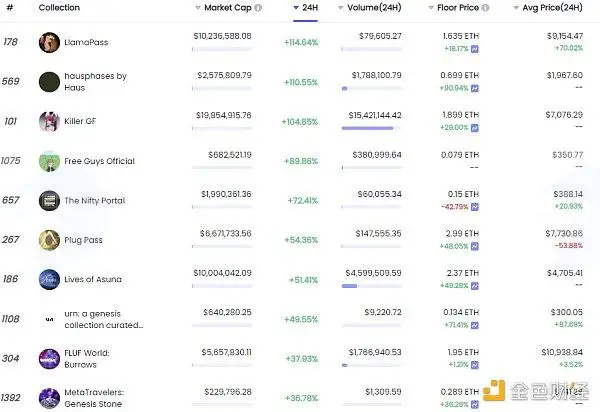Click the Floor Price info icon
This screenshot has width=600, height=412.
(x=485, y=8)
